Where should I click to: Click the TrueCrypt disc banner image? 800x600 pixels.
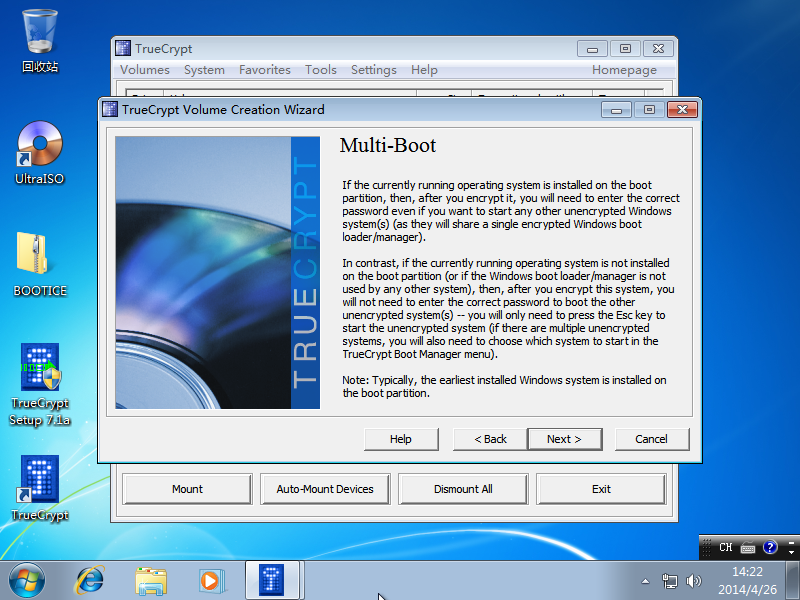pyautogui.click(x=217, y=272)
